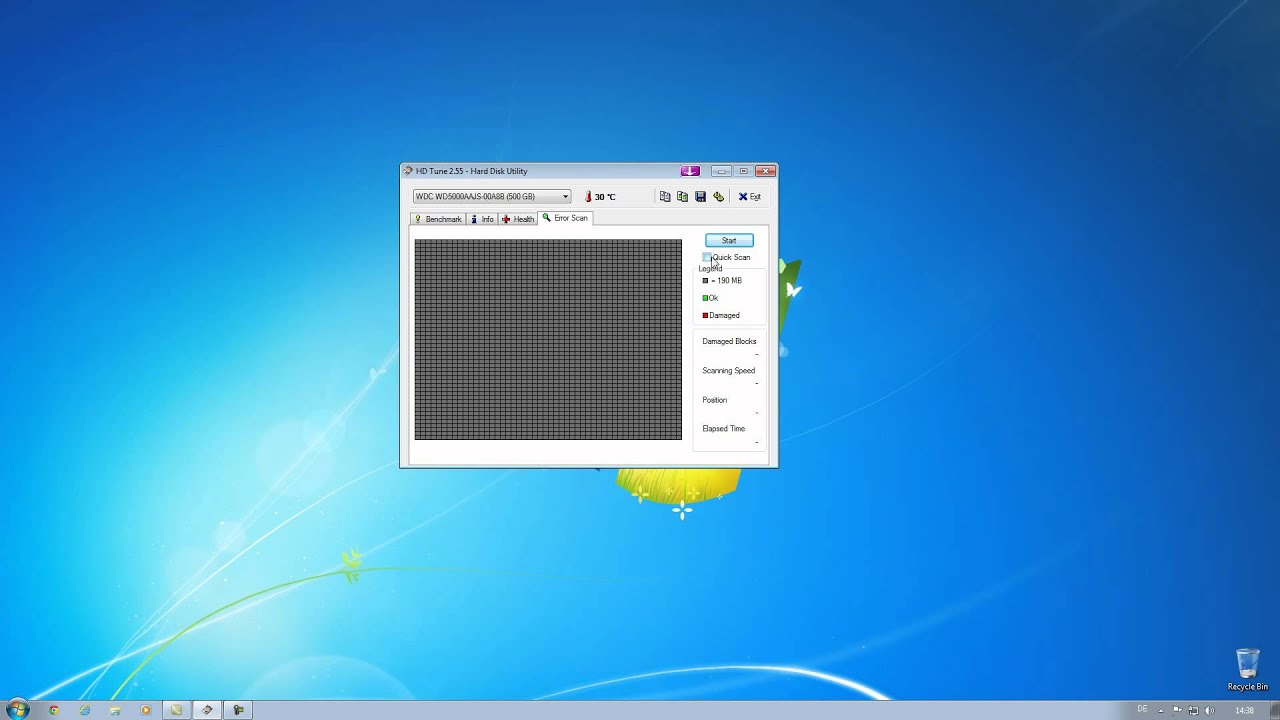Screen dimensions: 1280x720
Task: Show hidden tray icons arrow
Action: click(1163, 710)
